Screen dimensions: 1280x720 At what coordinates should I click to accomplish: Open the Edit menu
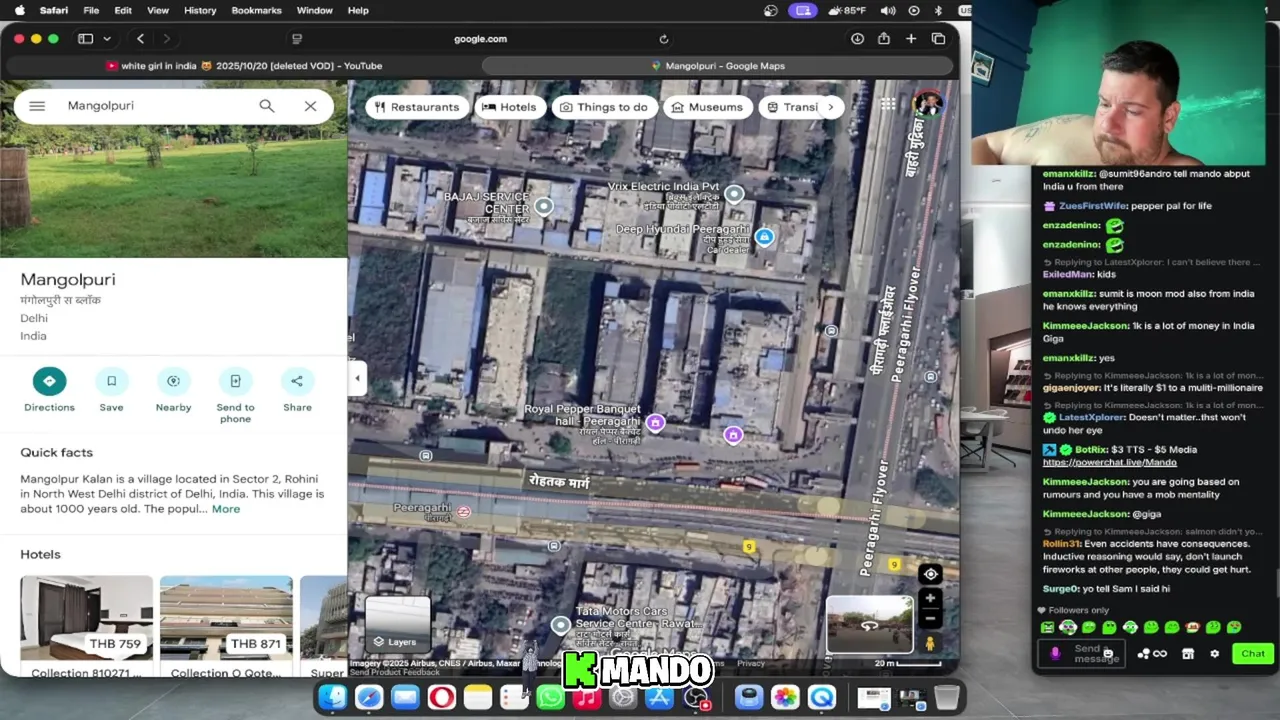coord(123,10)
